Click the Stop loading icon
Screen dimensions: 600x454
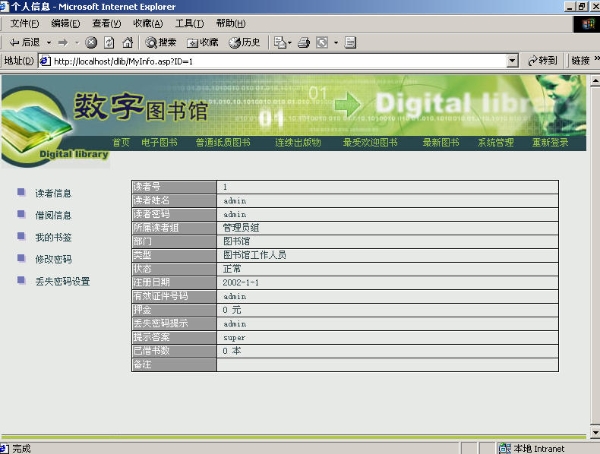tap(91, 42)
